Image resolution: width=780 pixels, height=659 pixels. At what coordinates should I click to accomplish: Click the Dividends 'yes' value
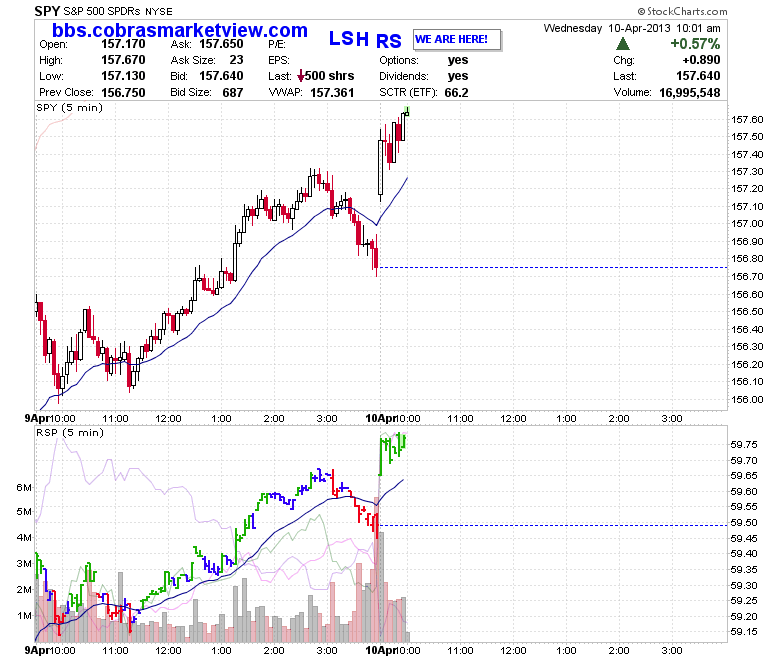(x=458, y=76)
